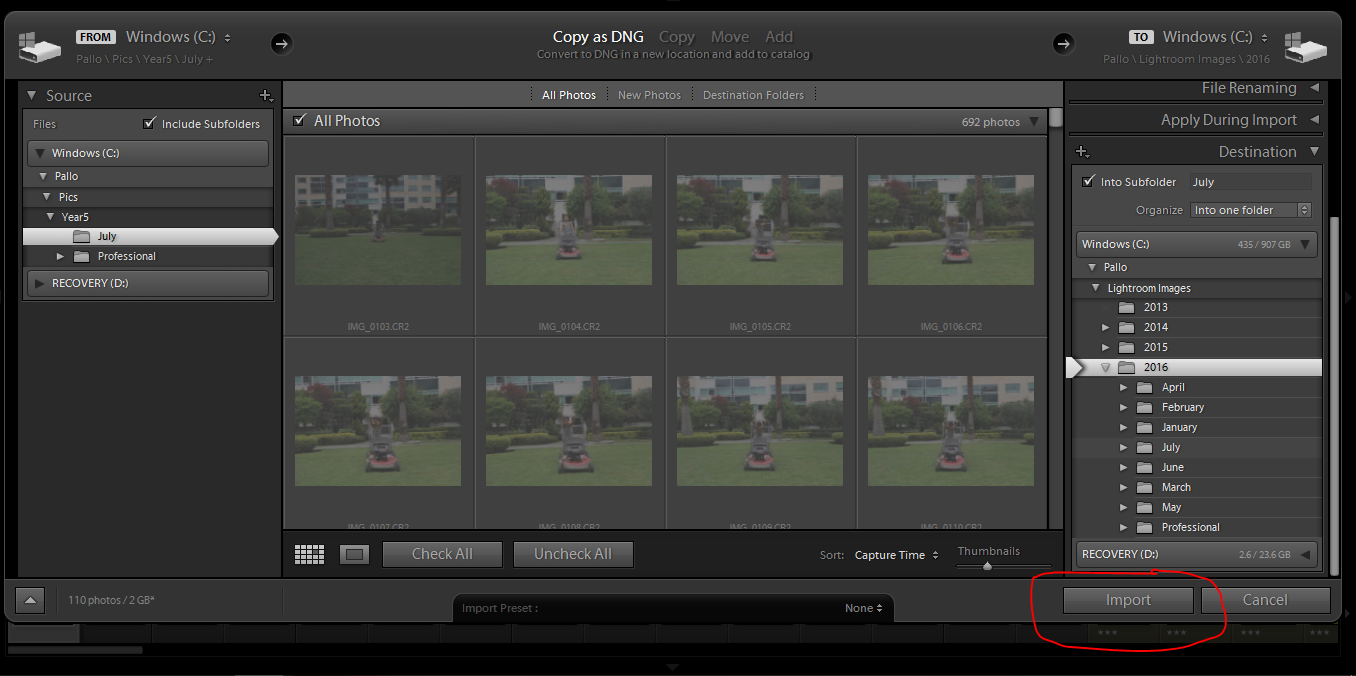1356x676 pixels.
Task: Click the Into Subfolder name field containing July
Action: click(1250, 182)
